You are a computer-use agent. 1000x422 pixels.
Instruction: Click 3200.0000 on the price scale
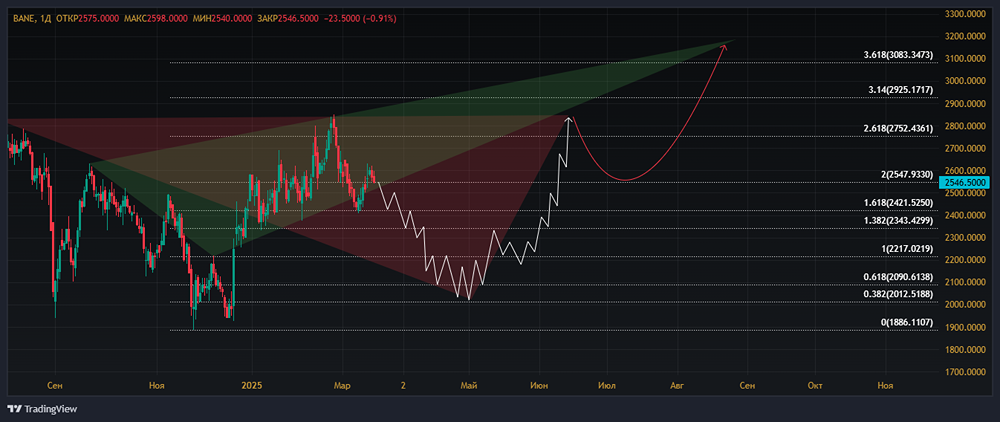(x=965, y=36)
